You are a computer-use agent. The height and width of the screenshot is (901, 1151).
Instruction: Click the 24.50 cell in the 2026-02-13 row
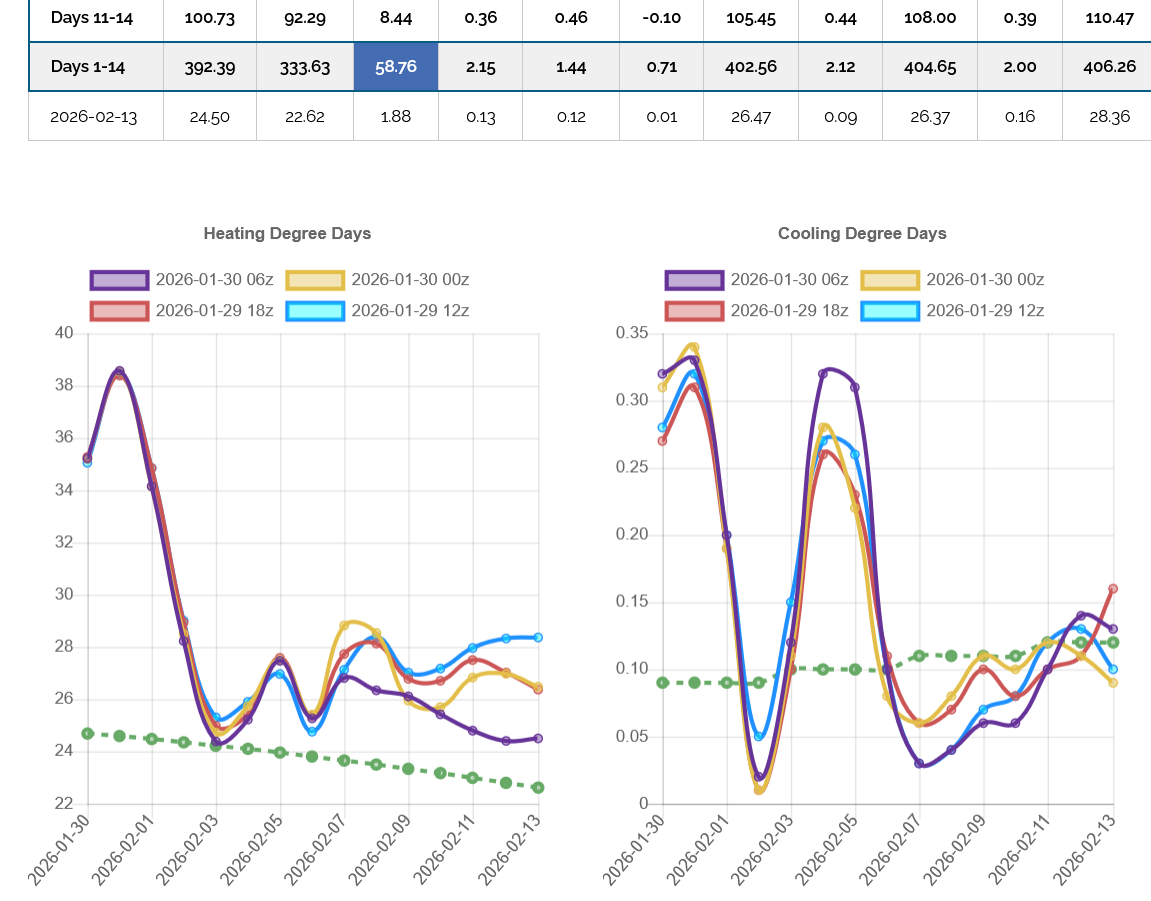pos(210,117)
